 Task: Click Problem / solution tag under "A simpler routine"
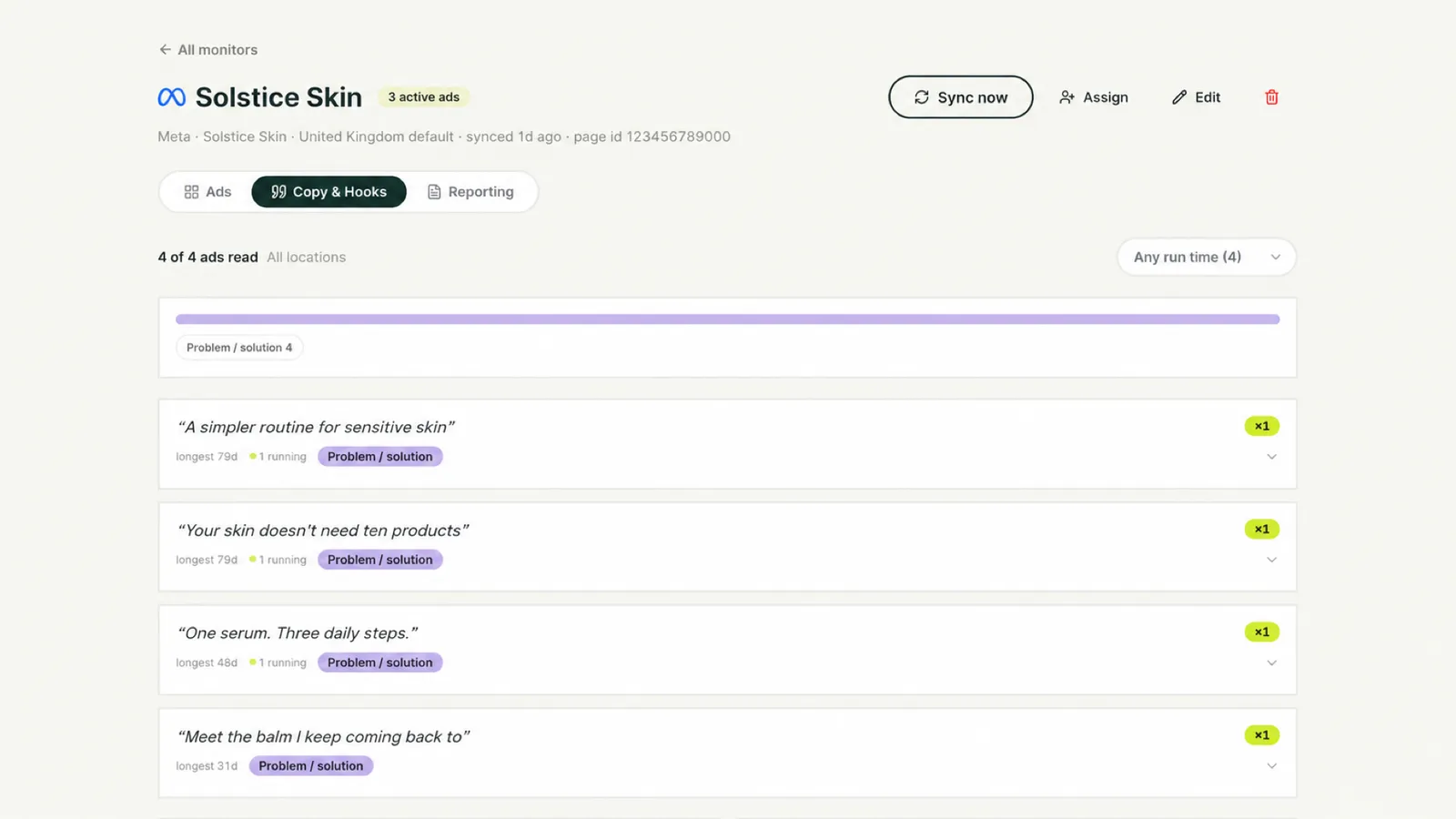point(380,457)
